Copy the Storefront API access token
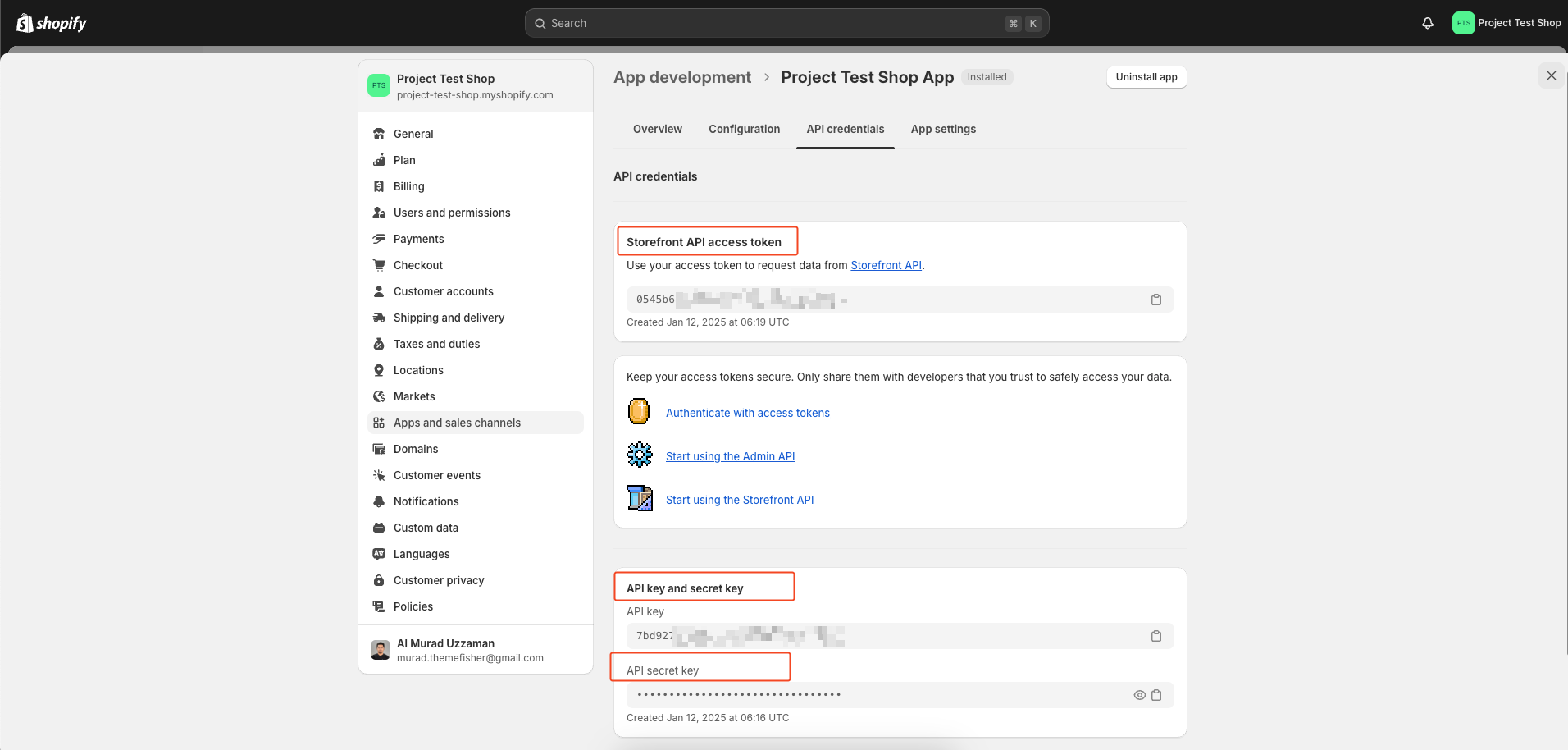The width and height of the screenshot is (1568, 750). point(1155,300)
